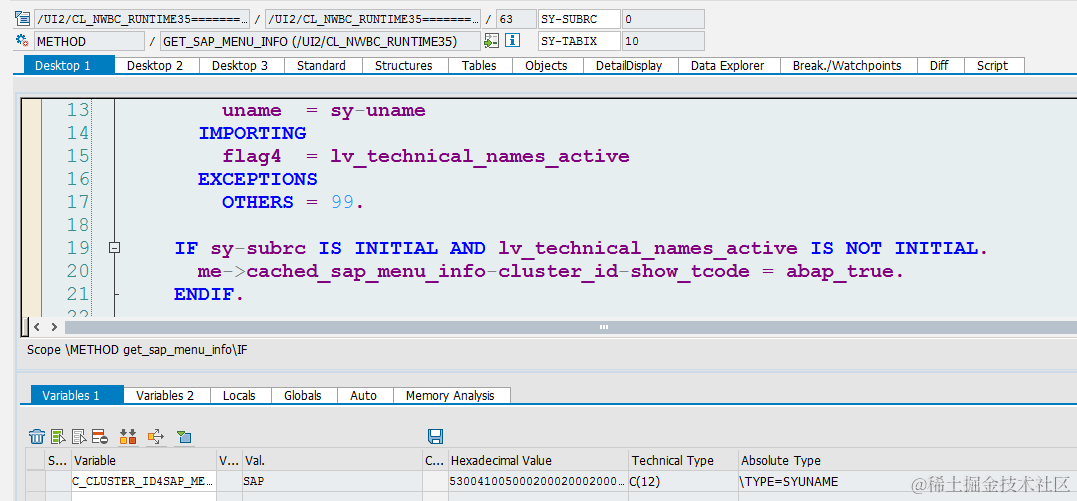Click lv_technical_names_active on line 15

coord(479,157)
